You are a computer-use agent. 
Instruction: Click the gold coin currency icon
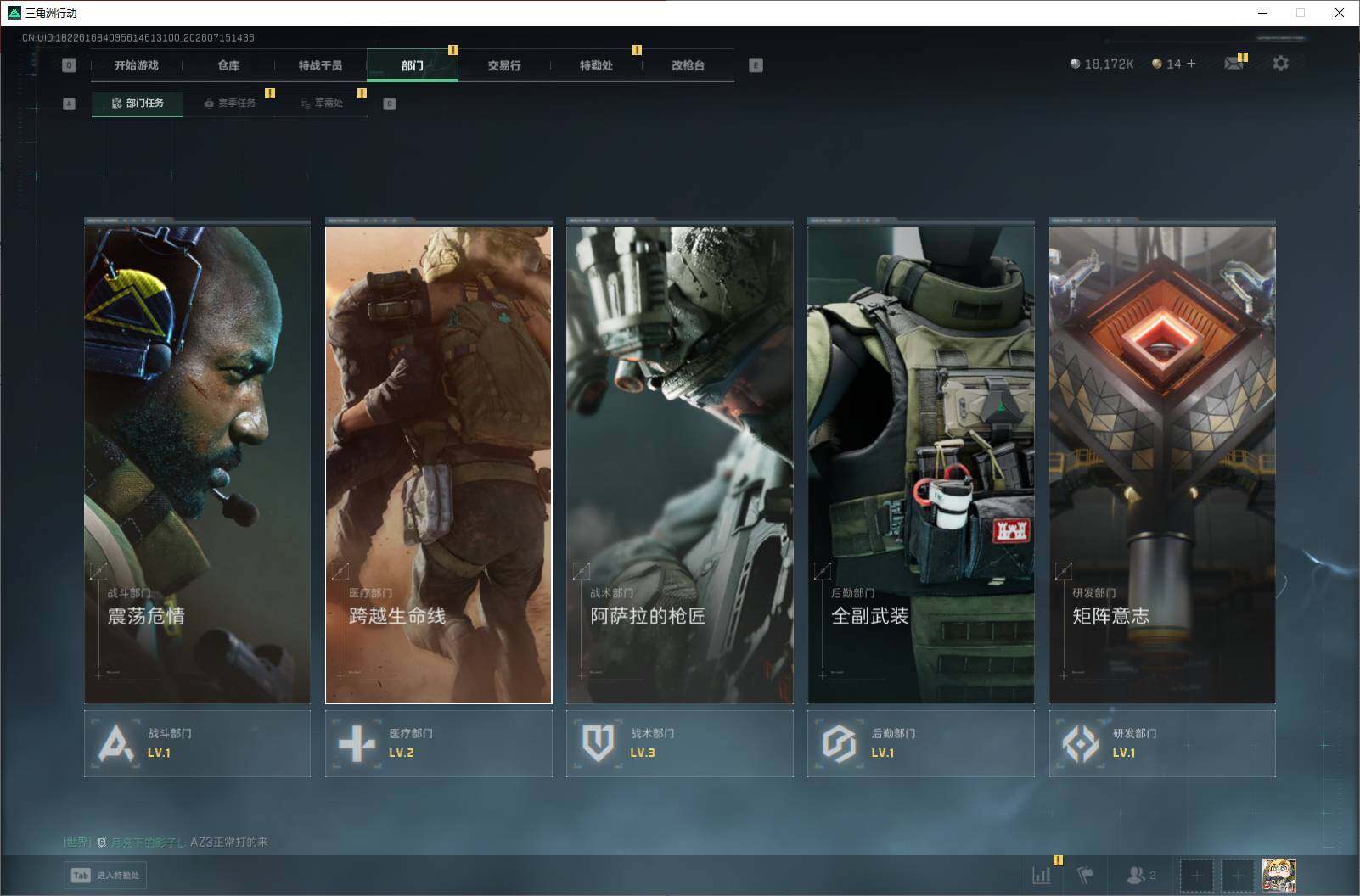pos(1156,64)
